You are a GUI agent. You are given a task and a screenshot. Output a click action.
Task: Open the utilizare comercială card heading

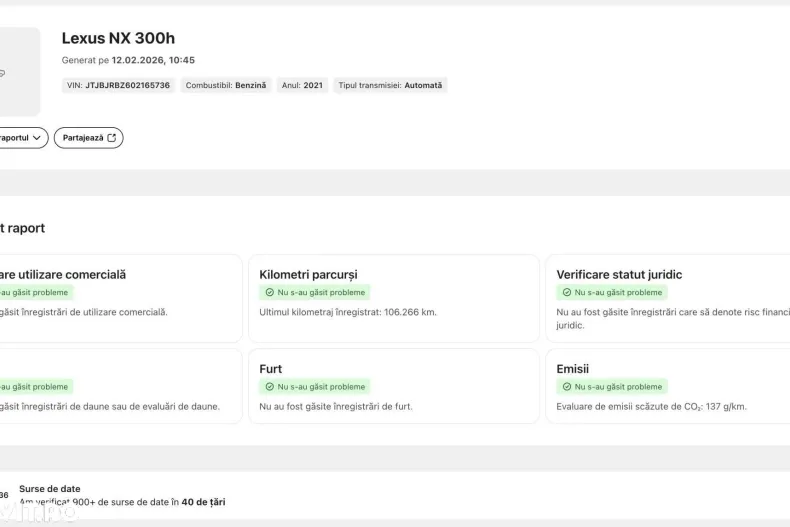pyautogui.click(x=62, y=274)
